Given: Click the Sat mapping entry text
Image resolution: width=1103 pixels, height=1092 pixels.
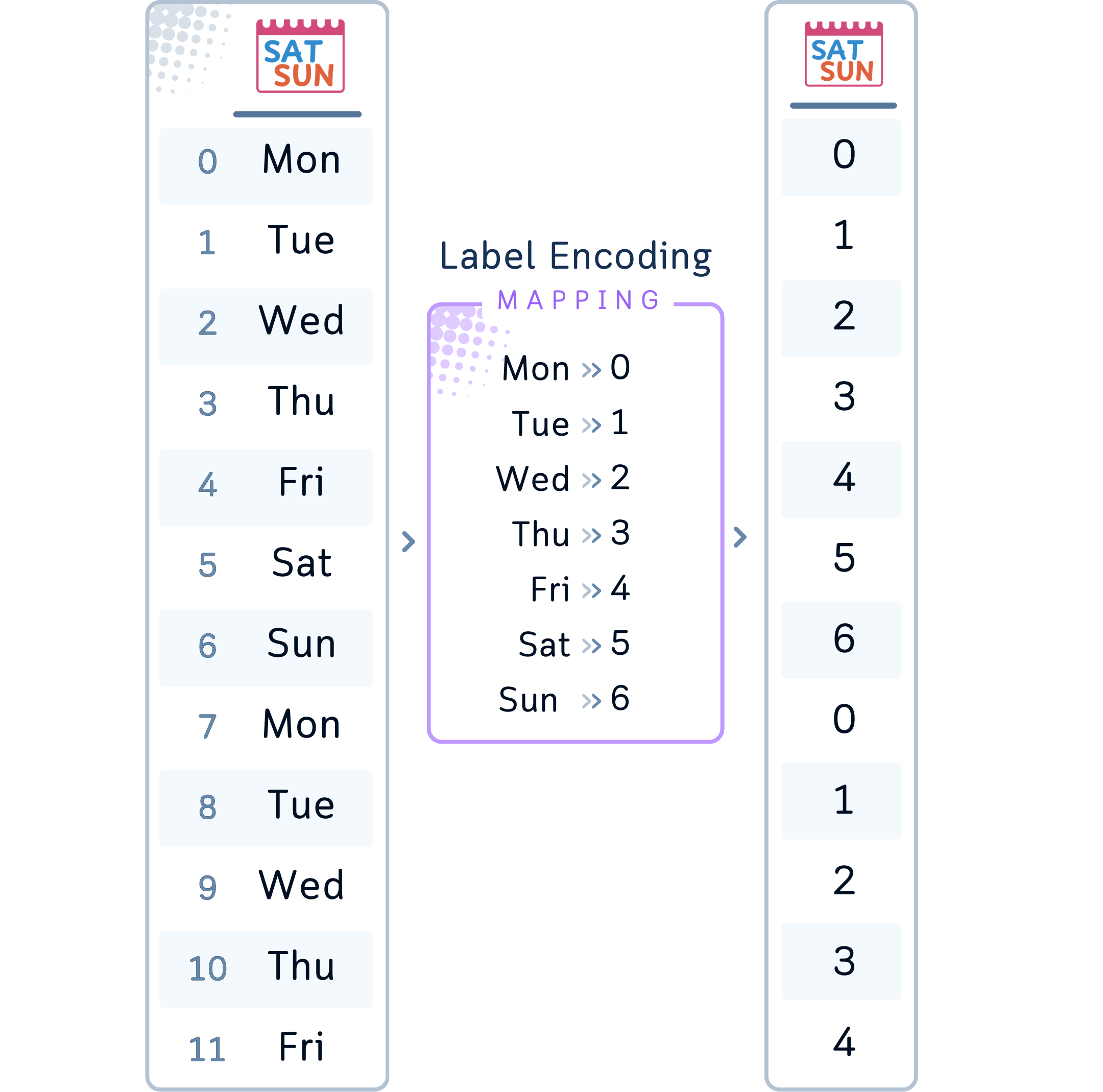Looking at the screenshot, I should click(544, 645).
